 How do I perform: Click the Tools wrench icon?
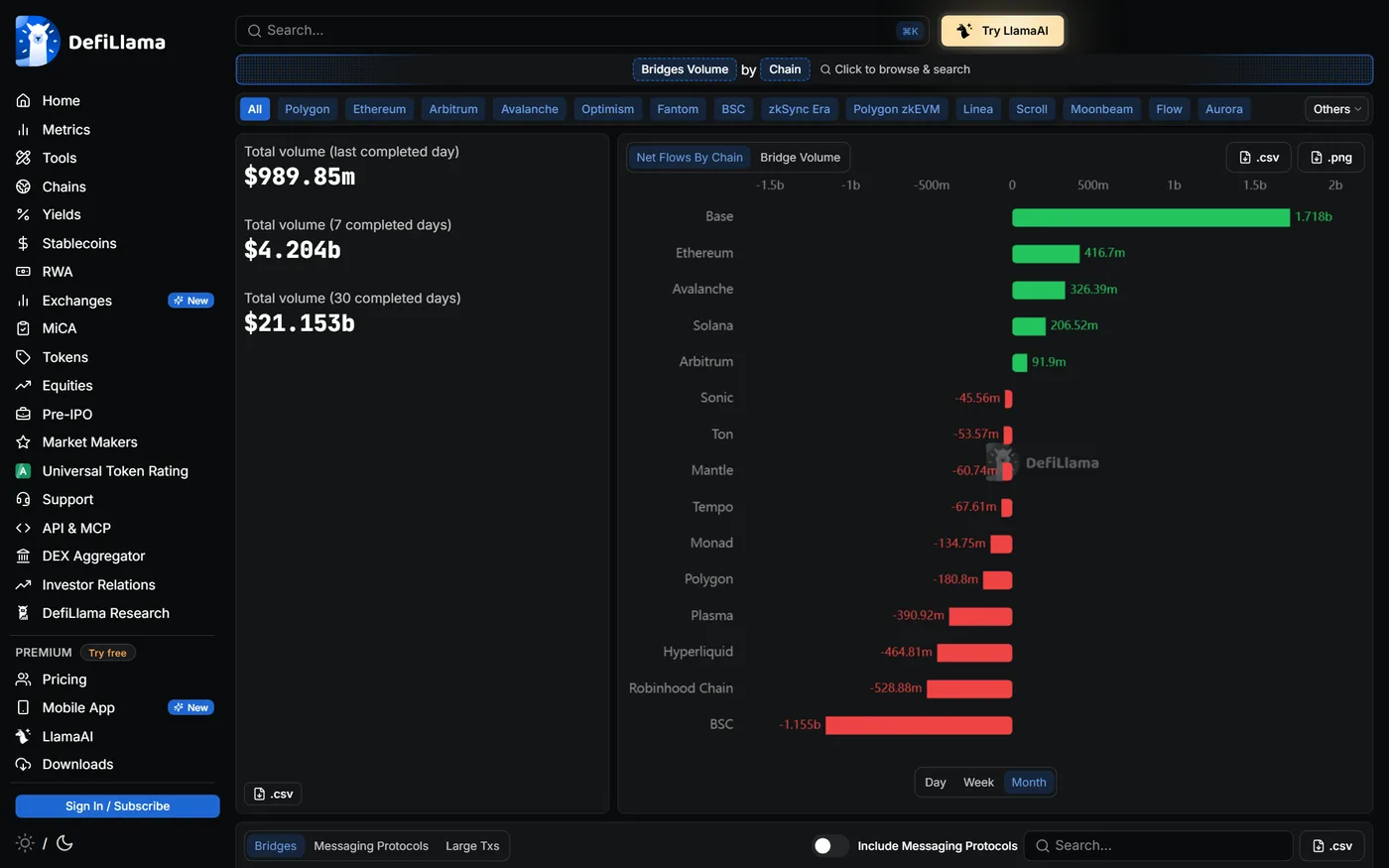tap(23, 158)
